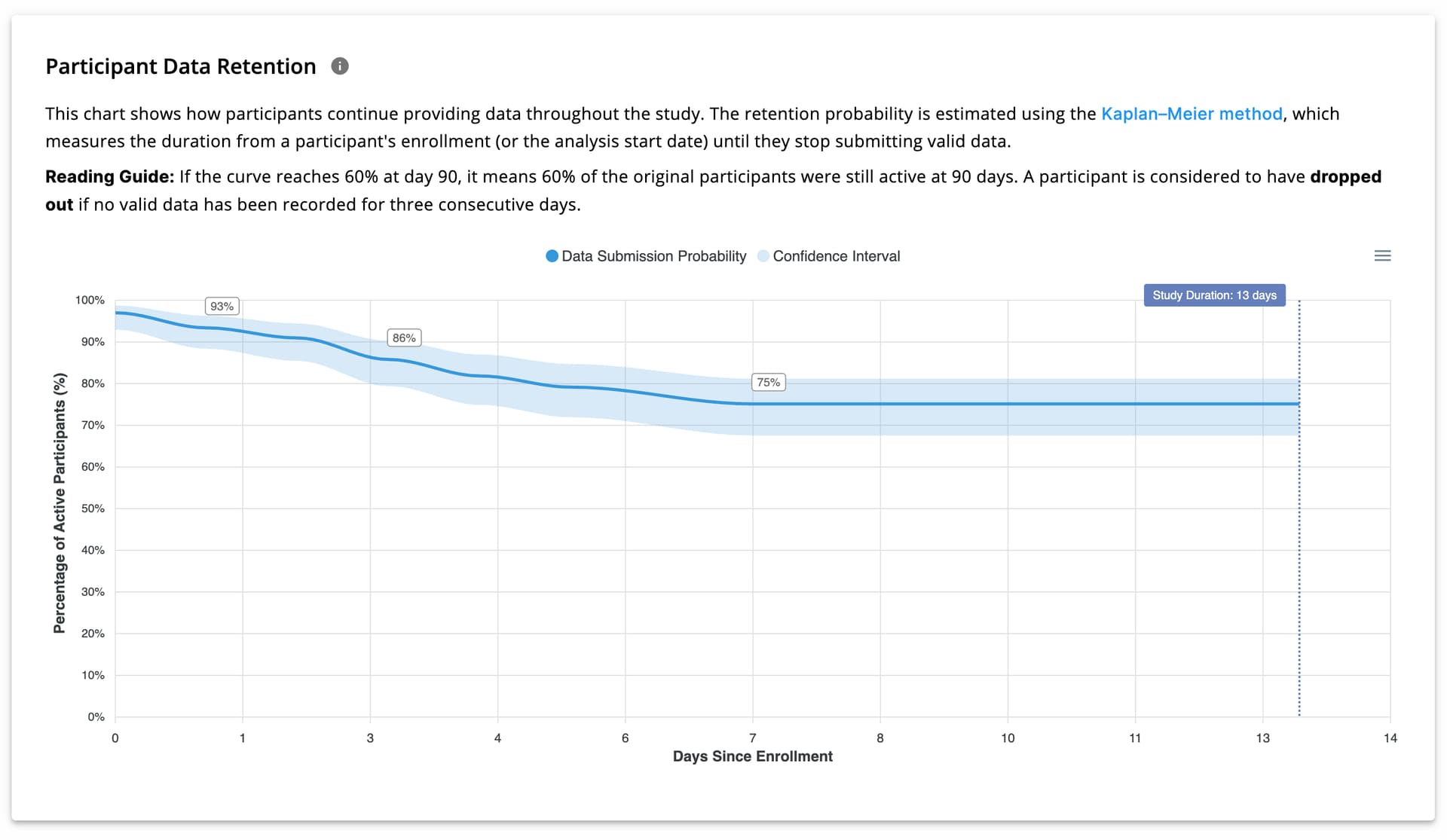Click the Study Duration: 13 days annotation
The width and height of the screenshot is (1447, 840).
pyautogui.click(x=1214, y=295)
